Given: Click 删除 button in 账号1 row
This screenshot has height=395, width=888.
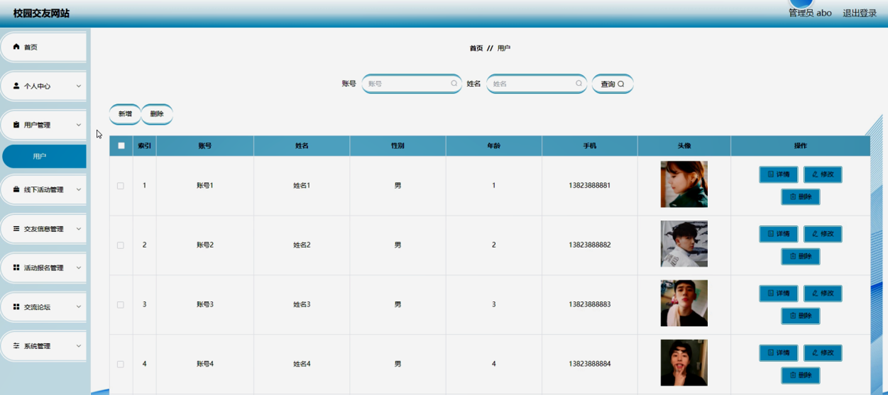Looking at the screenshot, I should [x=800, y=197].
